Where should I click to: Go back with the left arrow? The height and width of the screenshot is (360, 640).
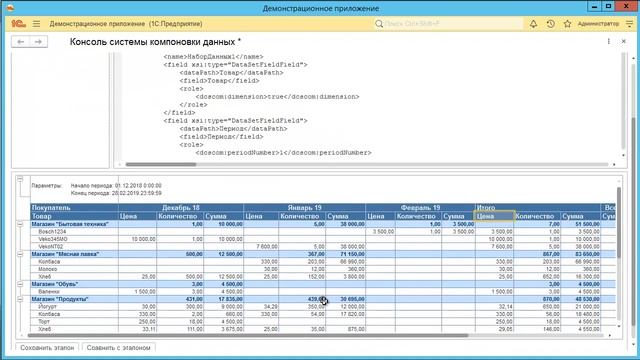coord(21,42)
